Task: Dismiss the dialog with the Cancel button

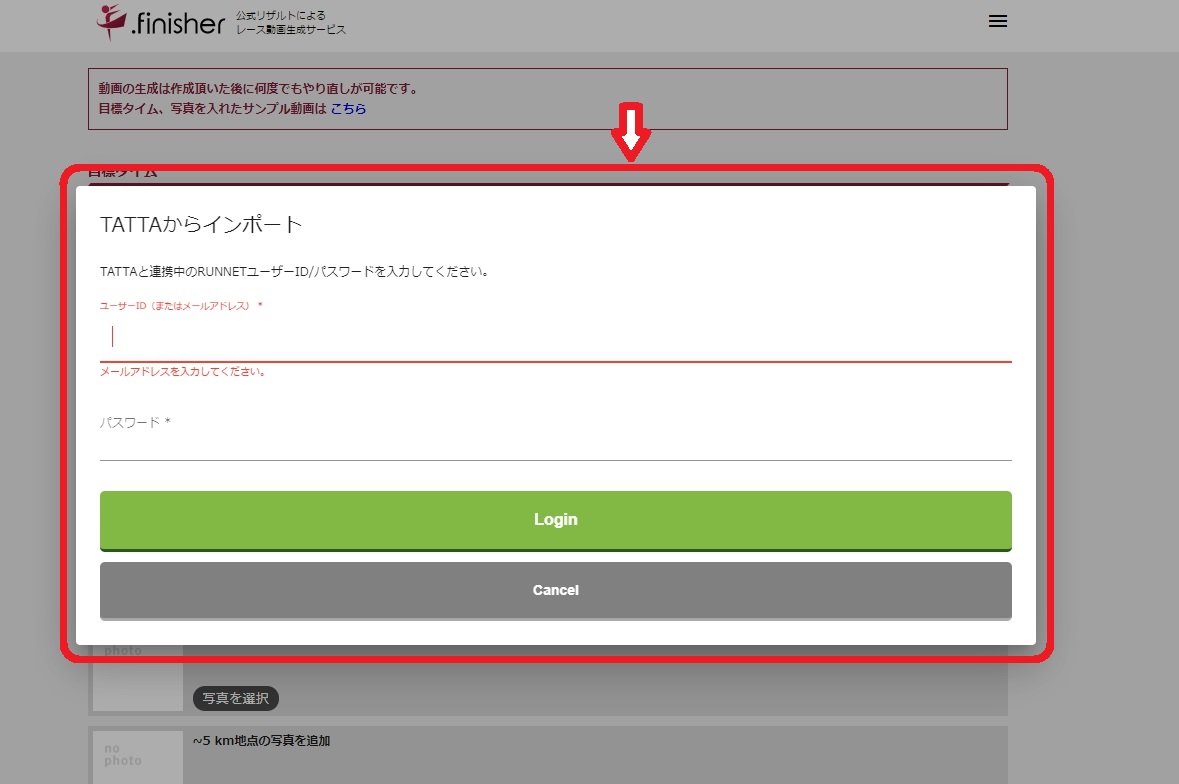Action: point(555,590)
